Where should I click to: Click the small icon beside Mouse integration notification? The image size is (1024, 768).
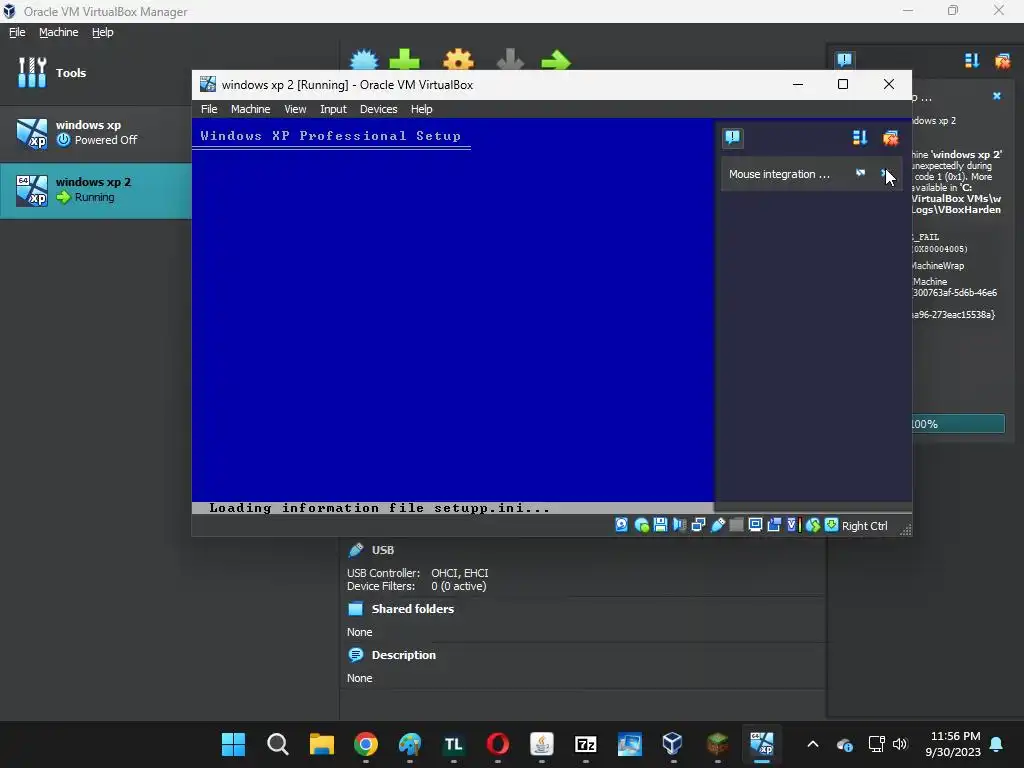[x=860, y=173]
